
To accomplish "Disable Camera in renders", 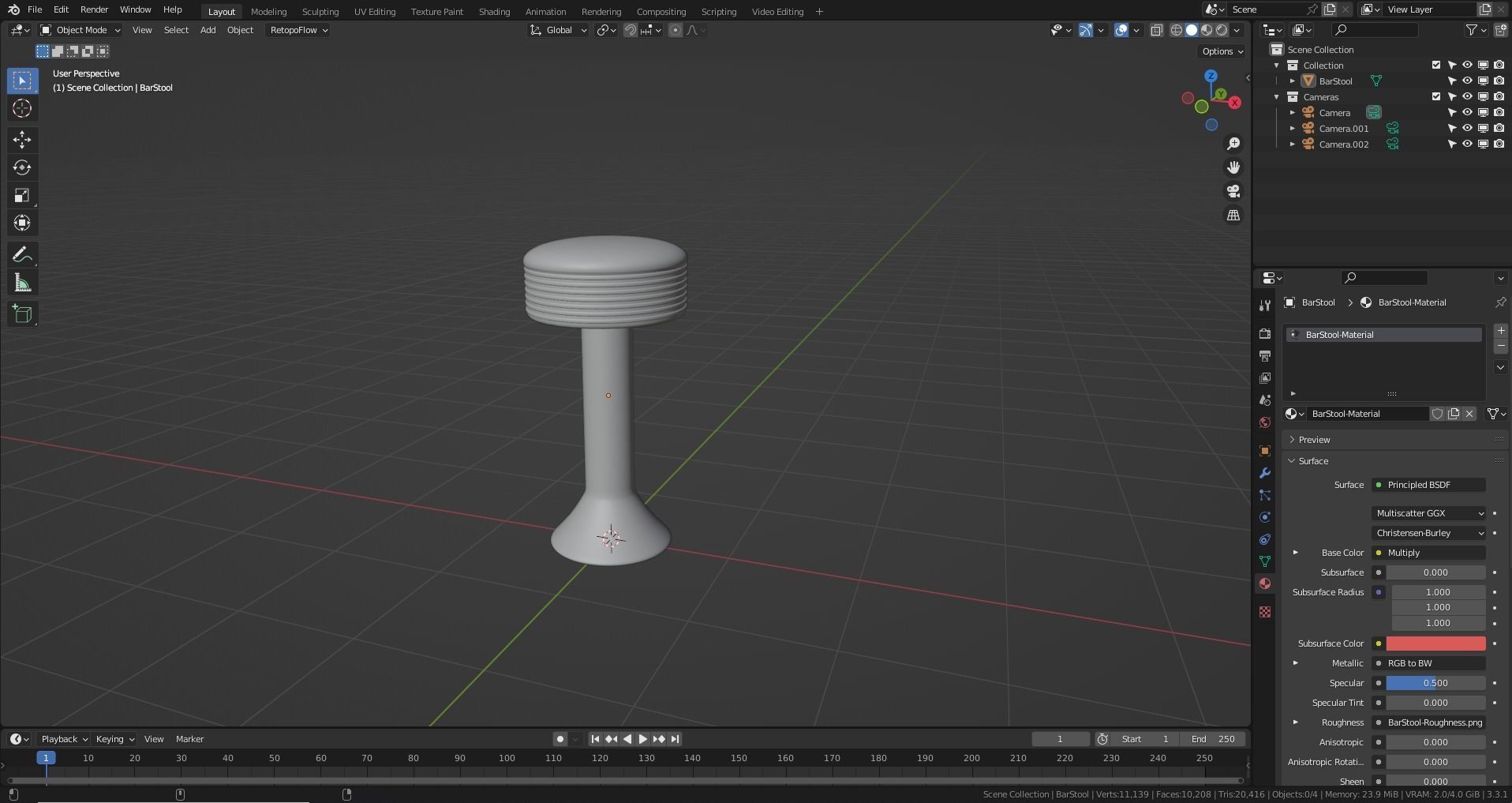I will [x=1499, y=112].
